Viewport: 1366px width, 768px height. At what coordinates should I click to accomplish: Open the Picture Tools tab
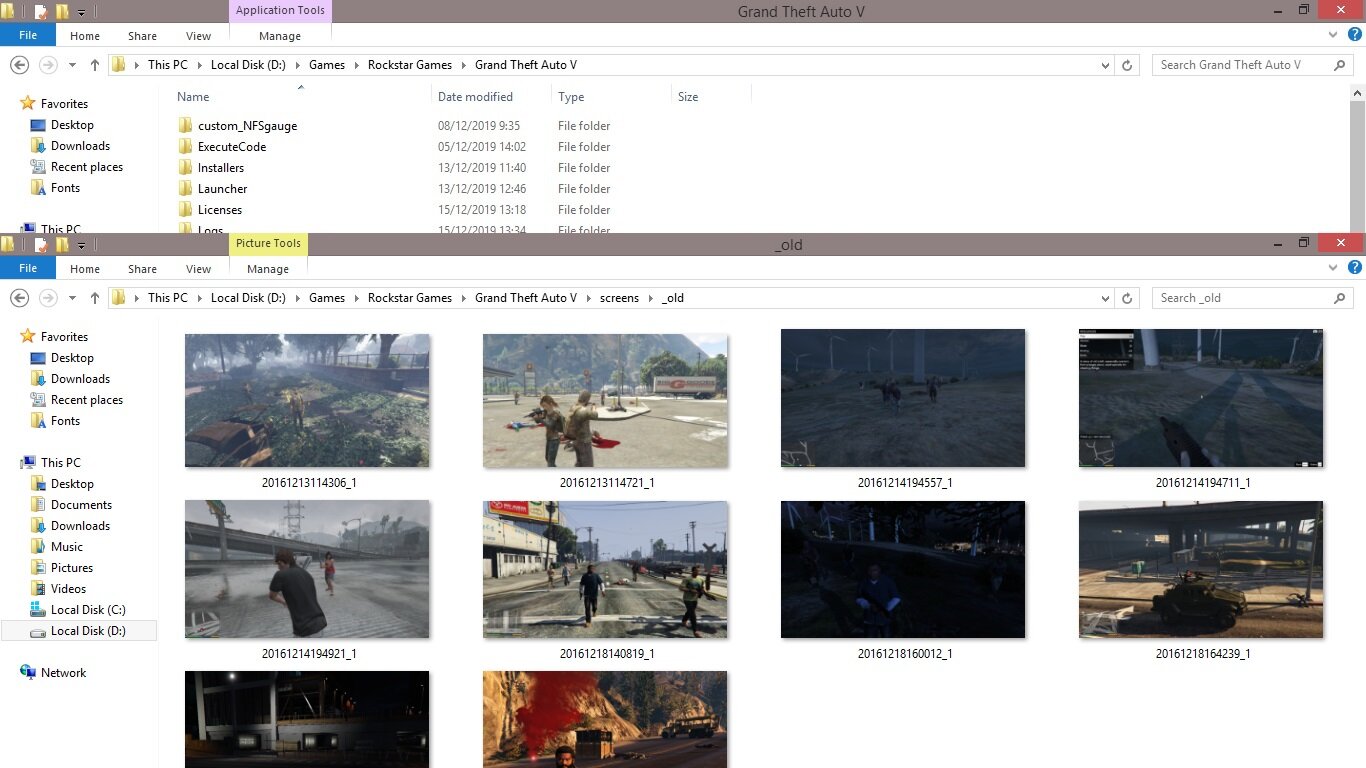268,243
